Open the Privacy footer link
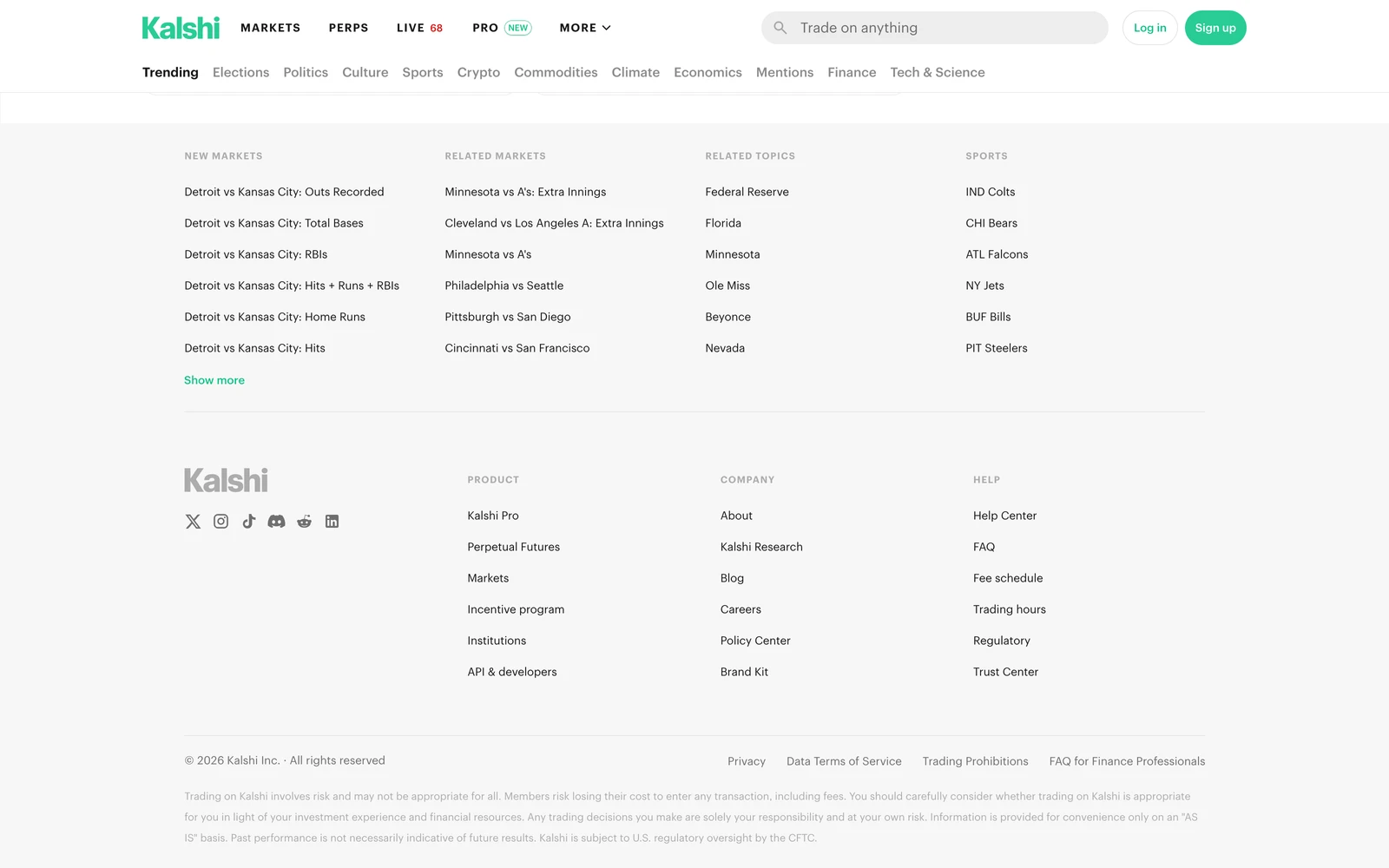The height and width of the screenshot is (868, 1389). 747,761
